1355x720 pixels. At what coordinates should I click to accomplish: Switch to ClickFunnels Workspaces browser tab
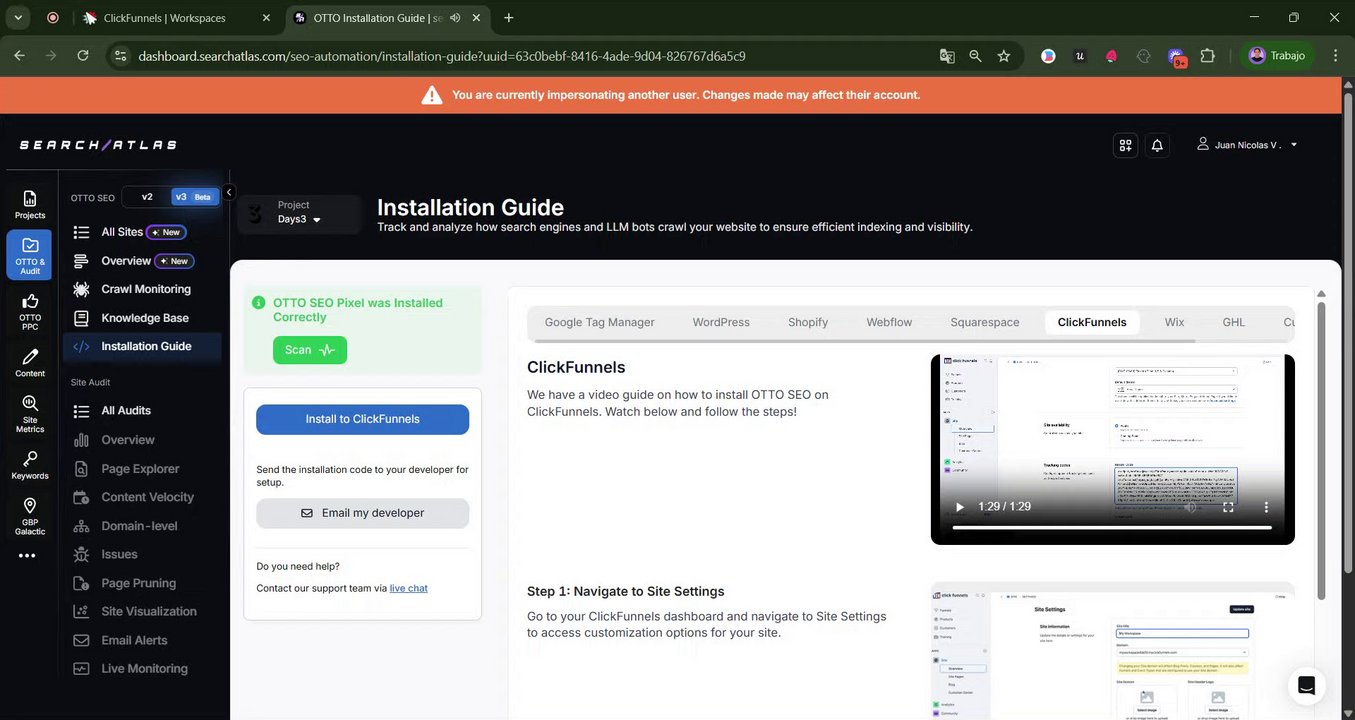[165, 18]
